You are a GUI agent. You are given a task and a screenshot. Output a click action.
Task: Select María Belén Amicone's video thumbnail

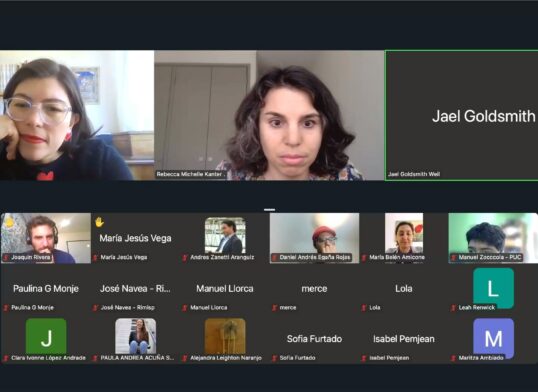(404, 238)
